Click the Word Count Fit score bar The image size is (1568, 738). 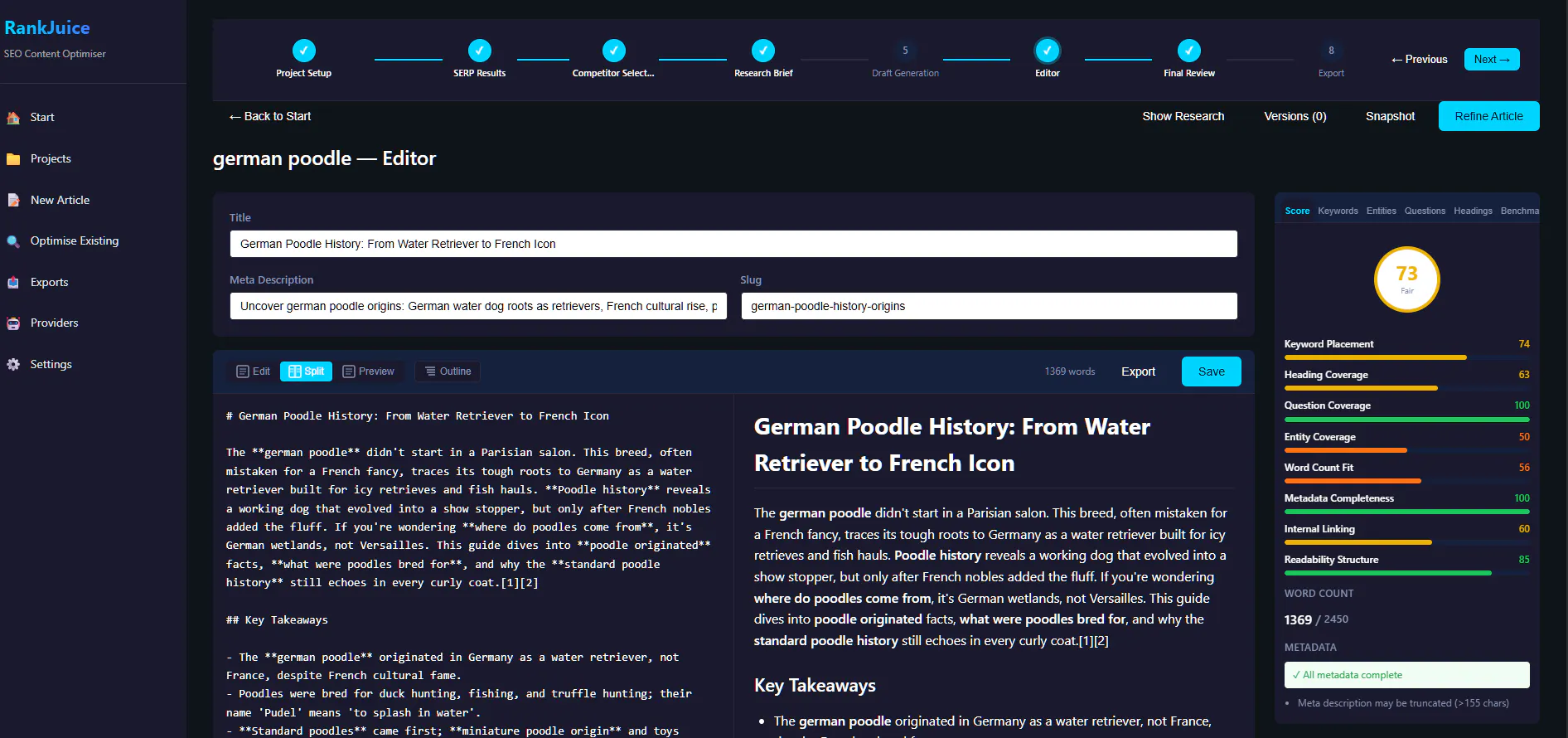pos(1406,481)
